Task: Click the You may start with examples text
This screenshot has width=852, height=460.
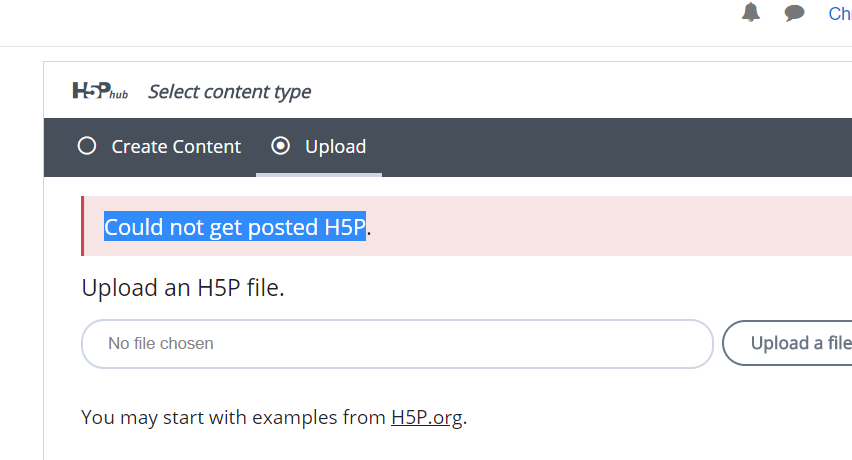Action: pyautogui.click(x=233, y=418)
